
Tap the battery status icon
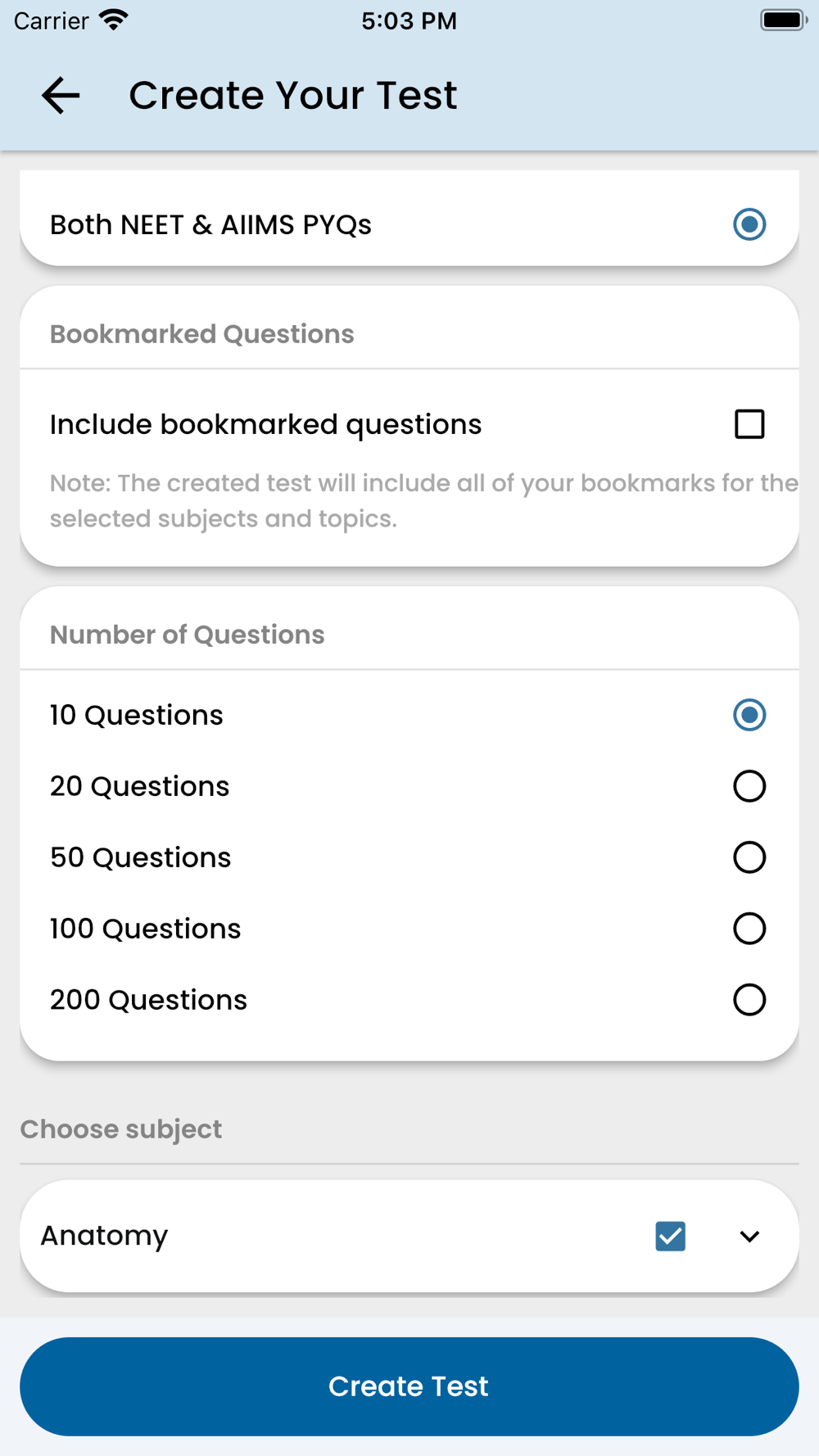pyautogui.click(x=783, y=20)
